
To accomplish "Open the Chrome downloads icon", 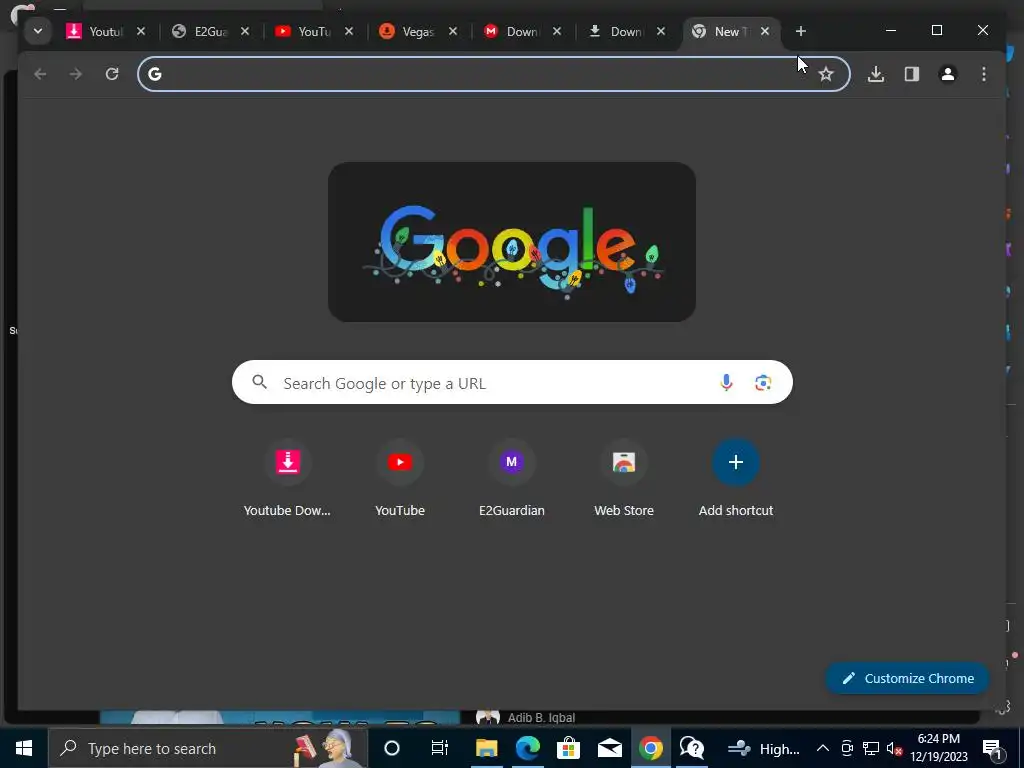I will click(x=876, y=74).
